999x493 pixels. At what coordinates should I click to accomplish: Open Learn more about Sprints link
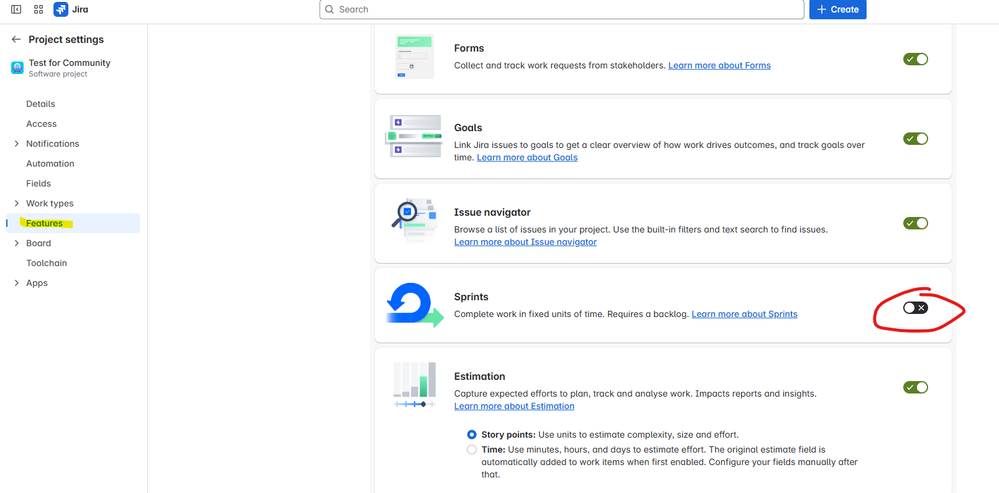745,314
